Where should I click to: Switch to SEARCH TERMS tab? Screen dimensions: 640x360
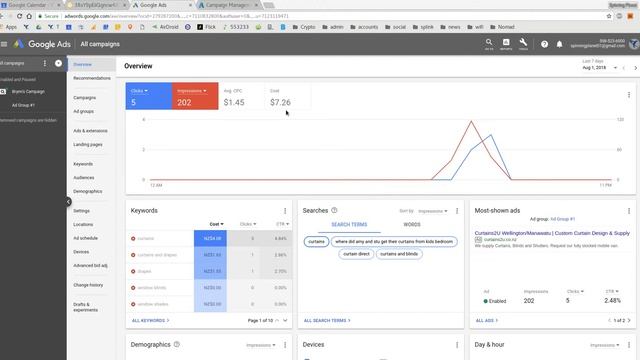(349, 224)
